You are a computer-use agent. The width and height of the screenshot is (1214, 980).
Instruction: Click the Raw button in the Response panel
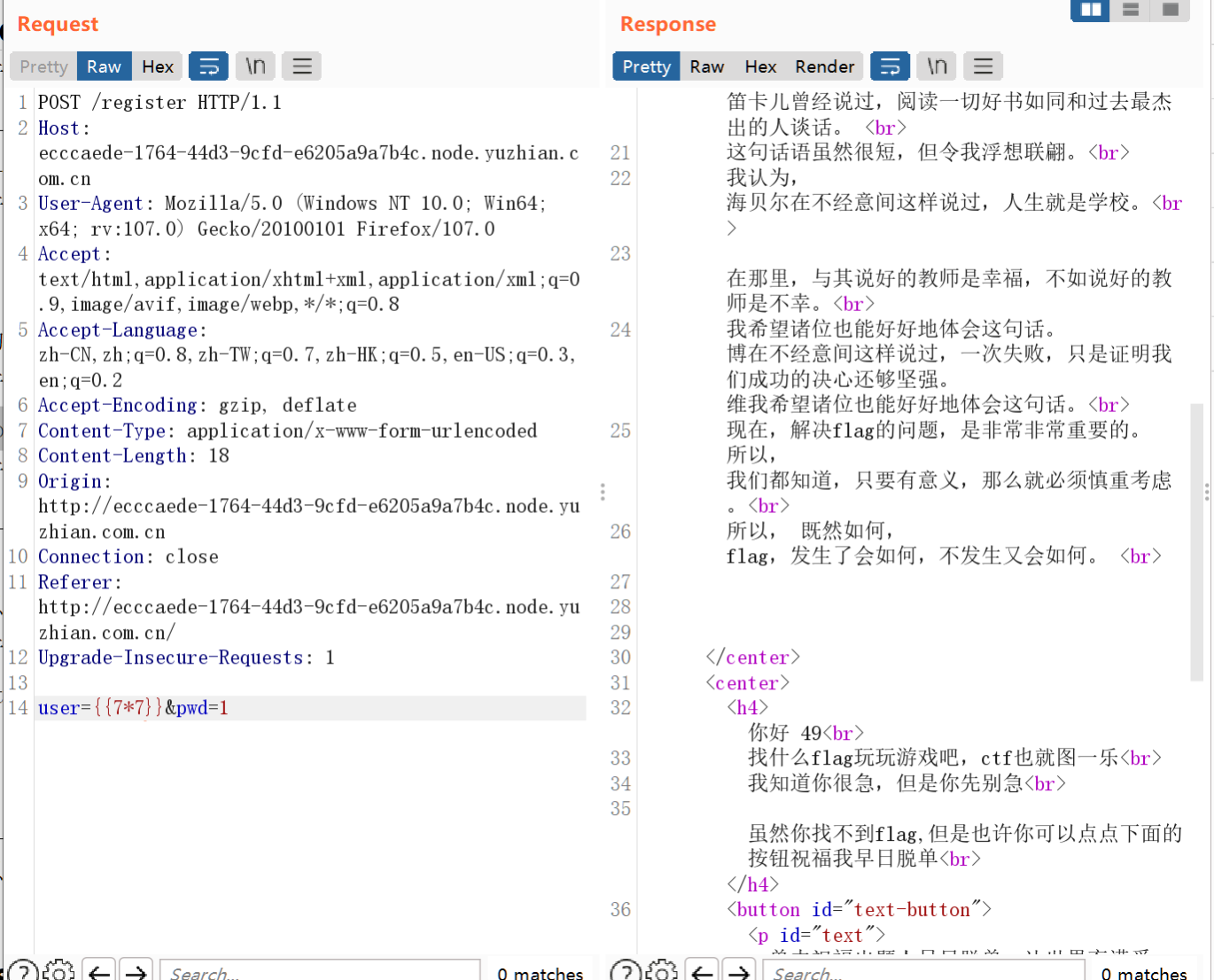(x=706, y=66)
